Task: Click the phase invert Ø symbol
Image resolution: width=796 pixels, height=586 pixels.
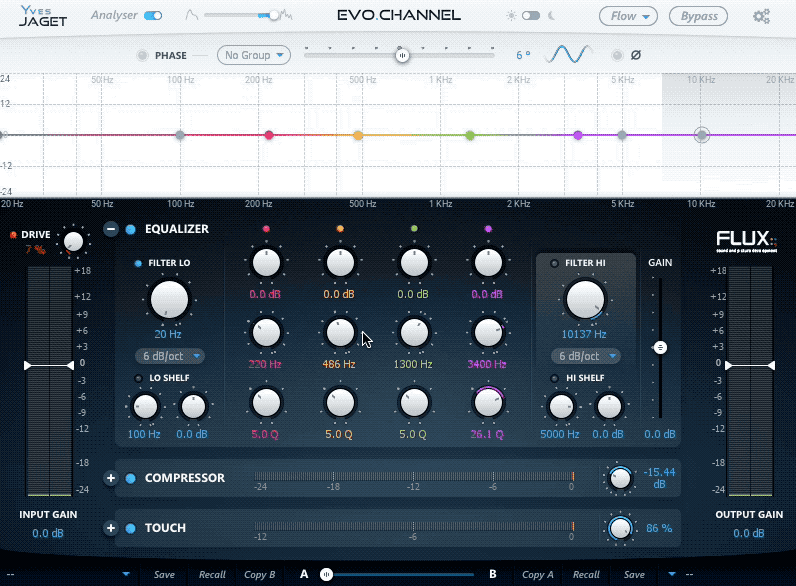Action: (x=636, y=55)
